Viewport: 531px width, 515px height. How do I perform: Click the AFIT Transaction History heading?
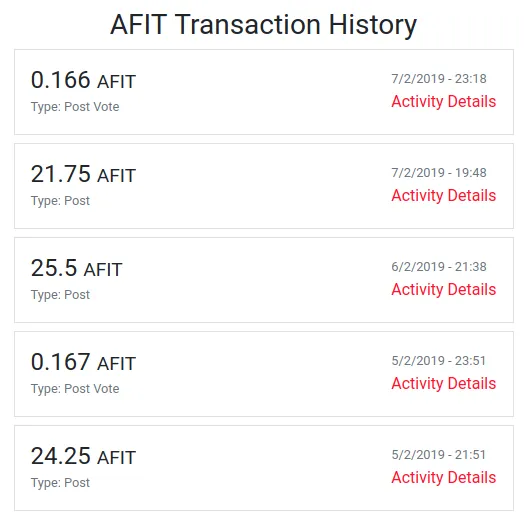(263, 25)
